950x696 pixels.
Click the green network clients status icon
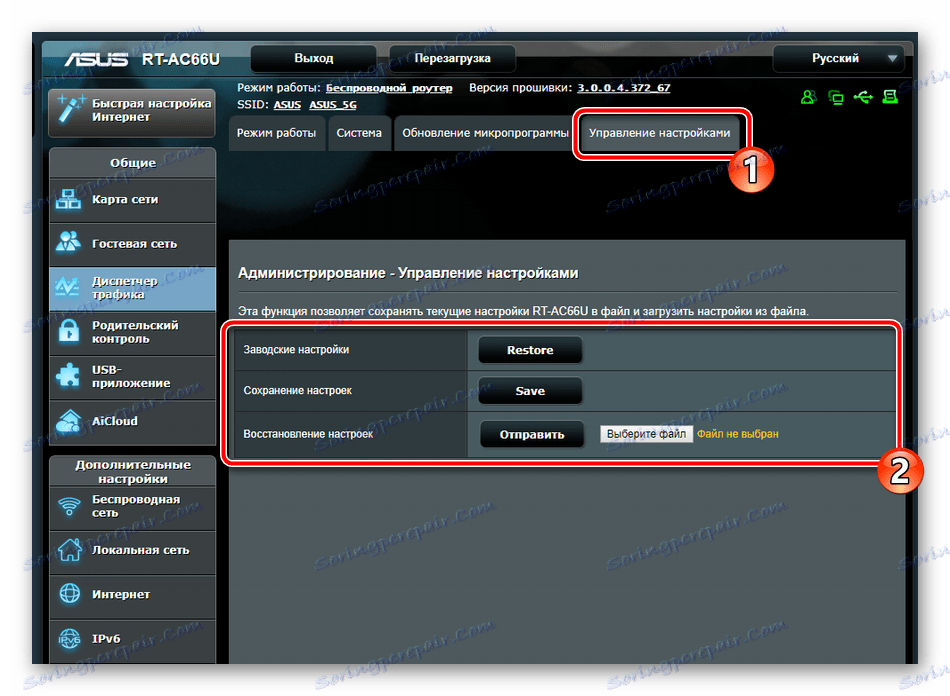[836, 97]
